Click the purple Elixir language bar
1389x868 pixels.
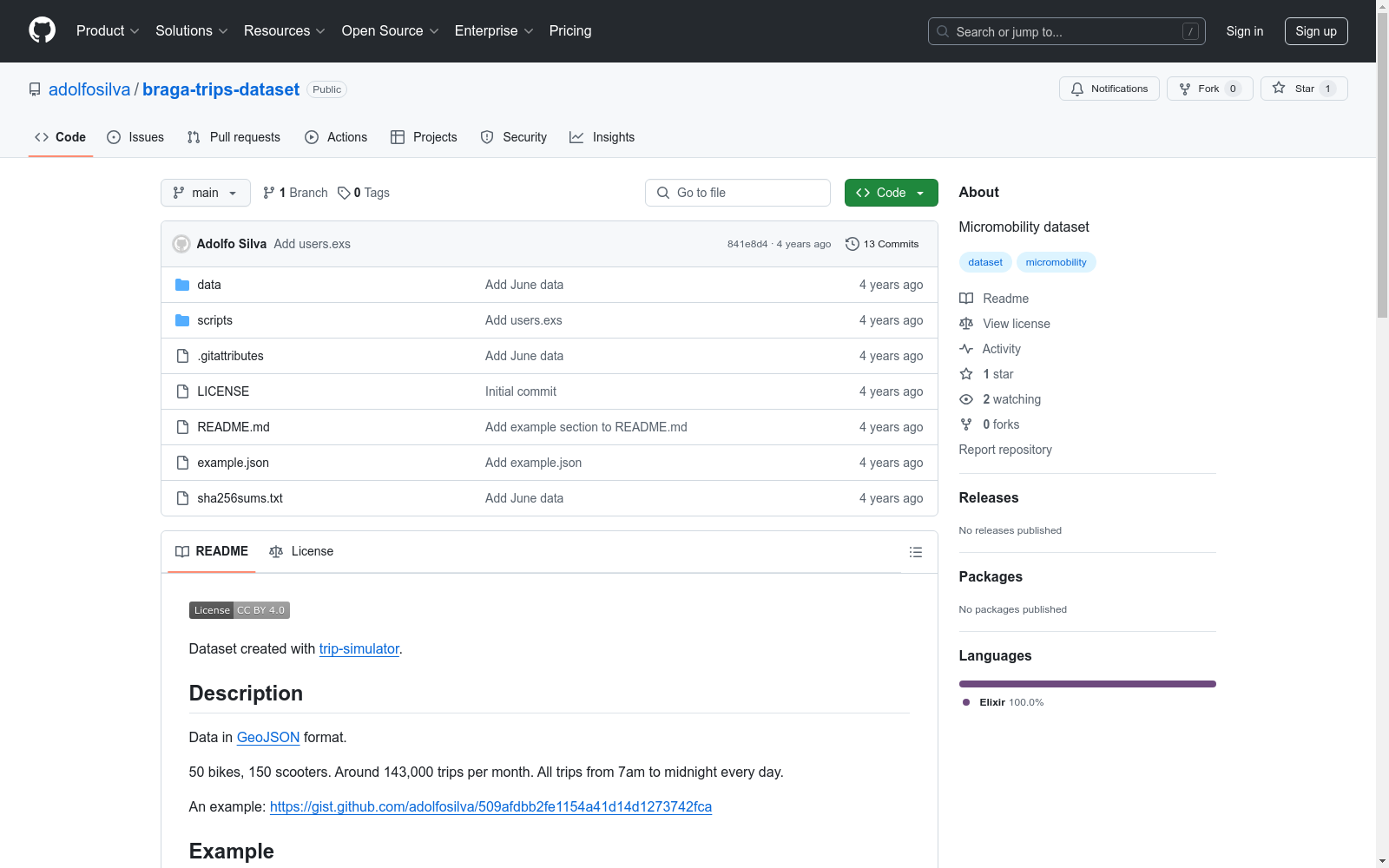click(x=1088, y=684)
